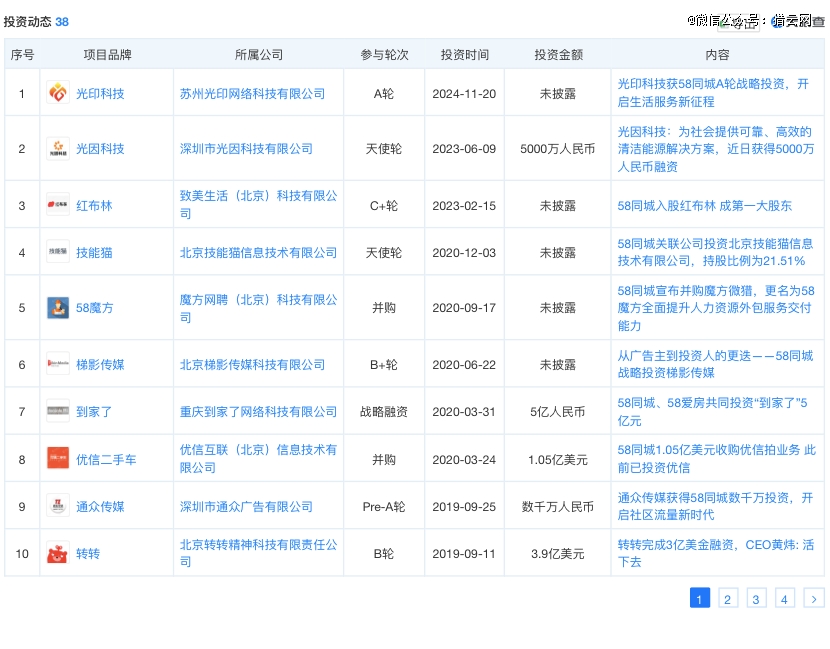The width and height of the screenshot is (830, 649).
Task: Read news about 58同城入股红布林
Action: (704, 205)
